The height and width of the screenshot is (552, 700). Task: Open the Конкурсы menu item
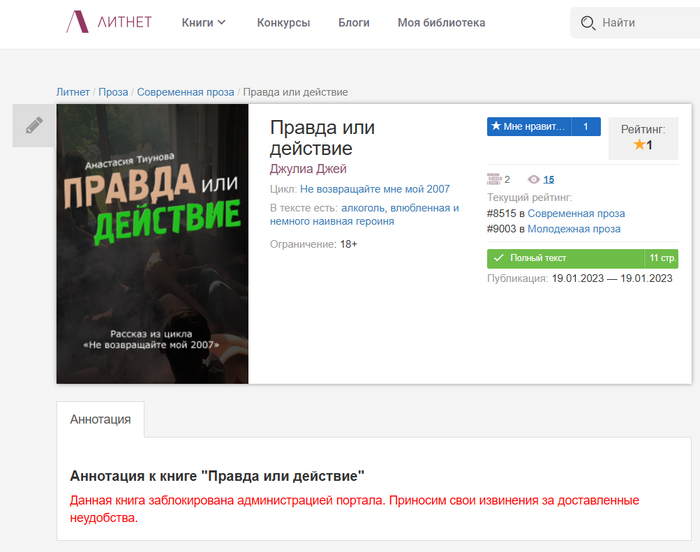pyautogui.click(x=283, y=22)
